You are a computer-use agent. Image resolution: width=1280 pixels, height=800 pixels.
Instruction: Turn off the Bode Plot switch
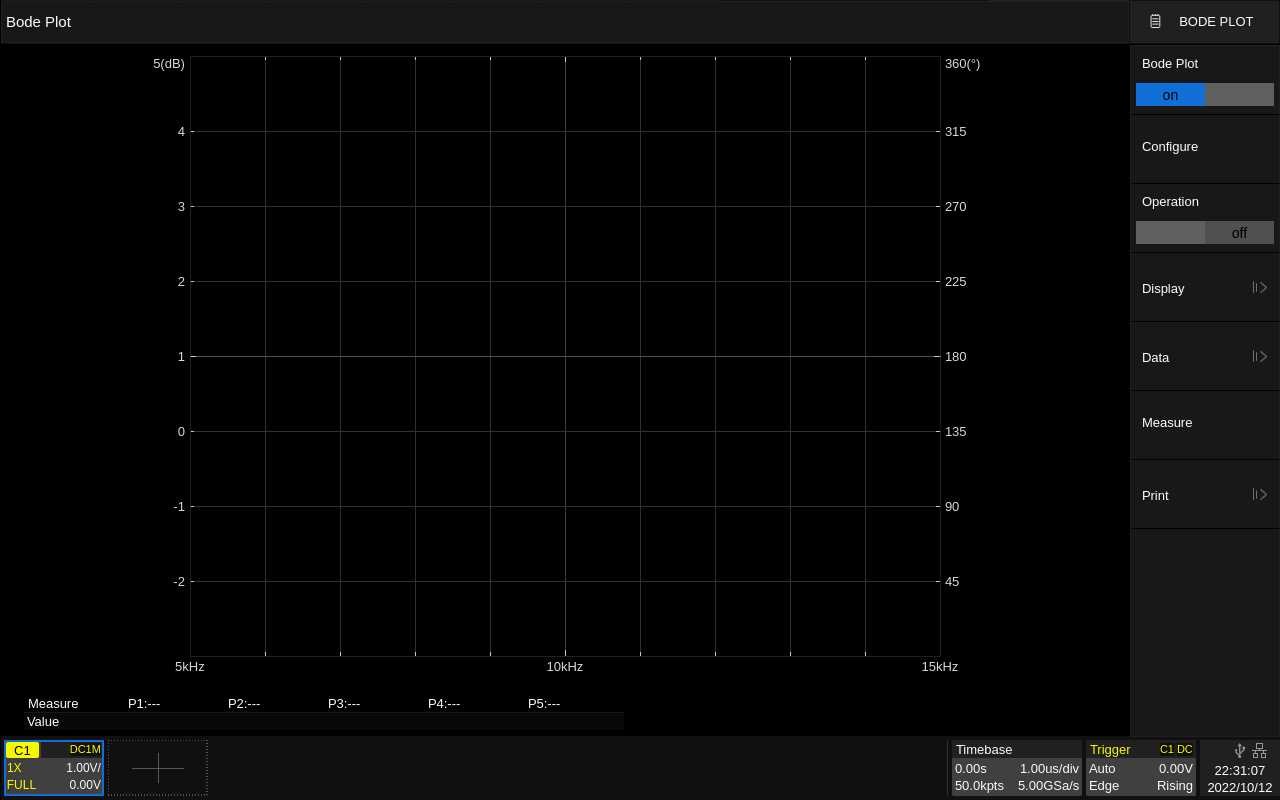pos(1239,95)
